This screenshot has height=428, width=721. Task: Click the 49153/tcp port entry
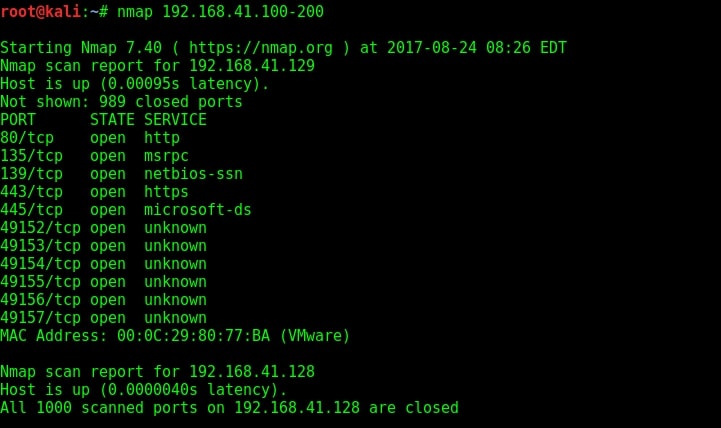pos(103,246)
